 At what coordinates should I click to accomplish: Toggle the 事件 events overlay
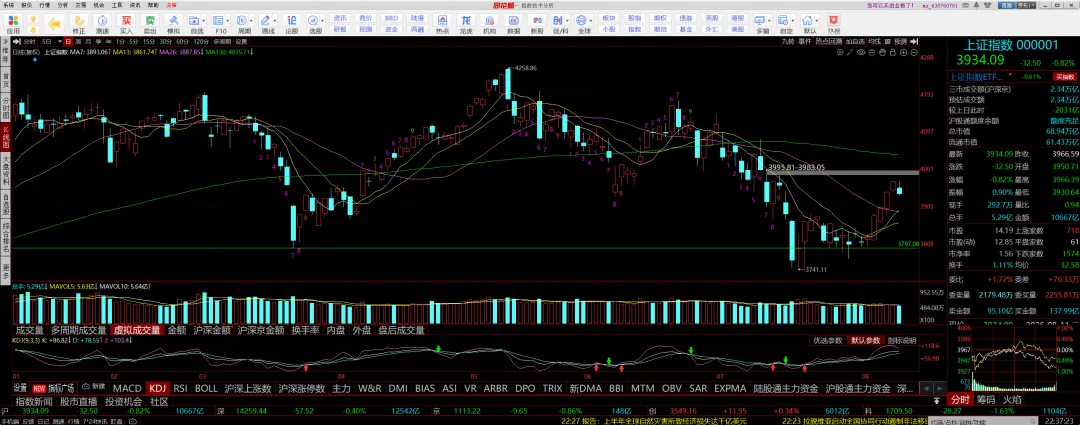pyautogui.click(x=805, y=41)
